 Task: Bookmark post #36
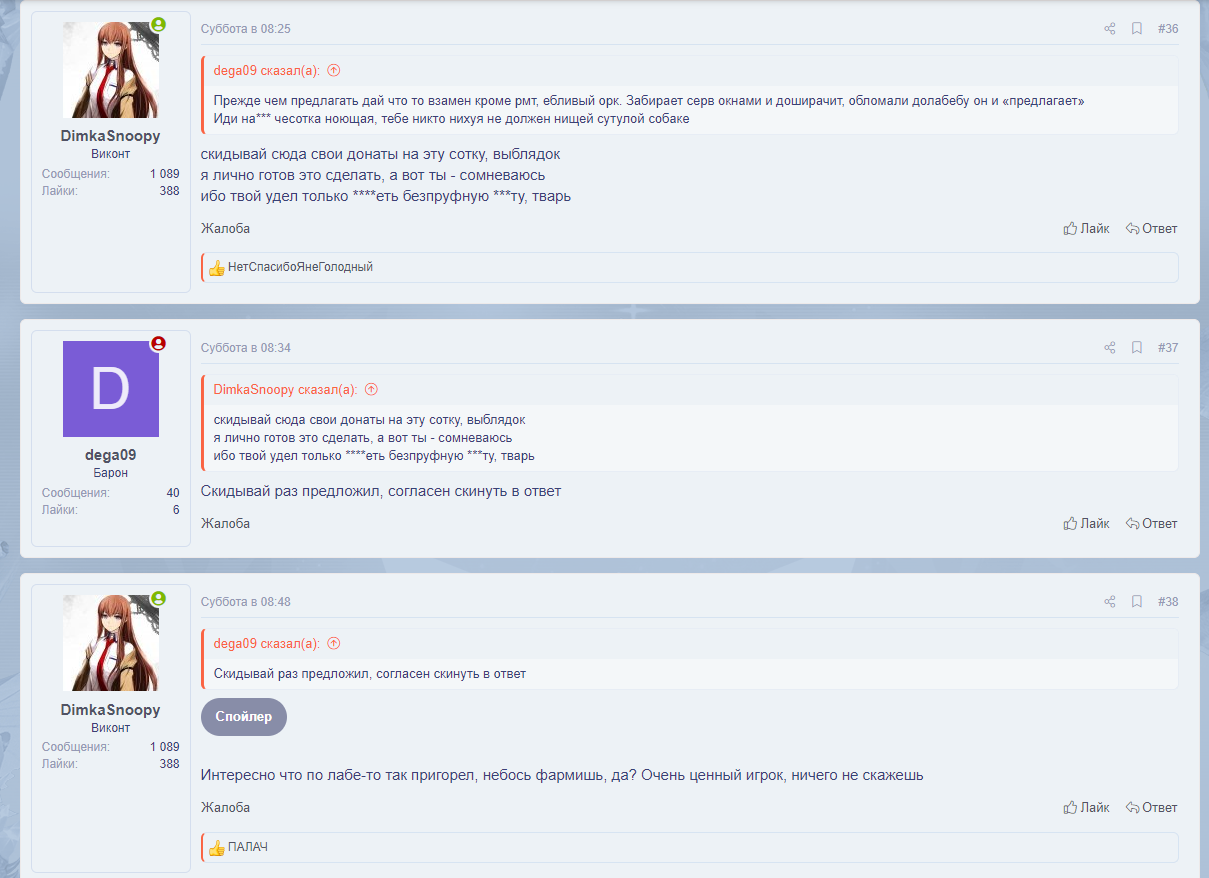tap(1137, 29)
